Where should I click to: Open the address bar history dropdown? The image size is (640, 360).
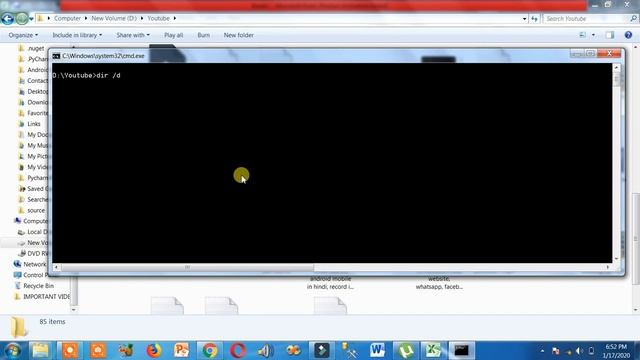pos(524,18)
